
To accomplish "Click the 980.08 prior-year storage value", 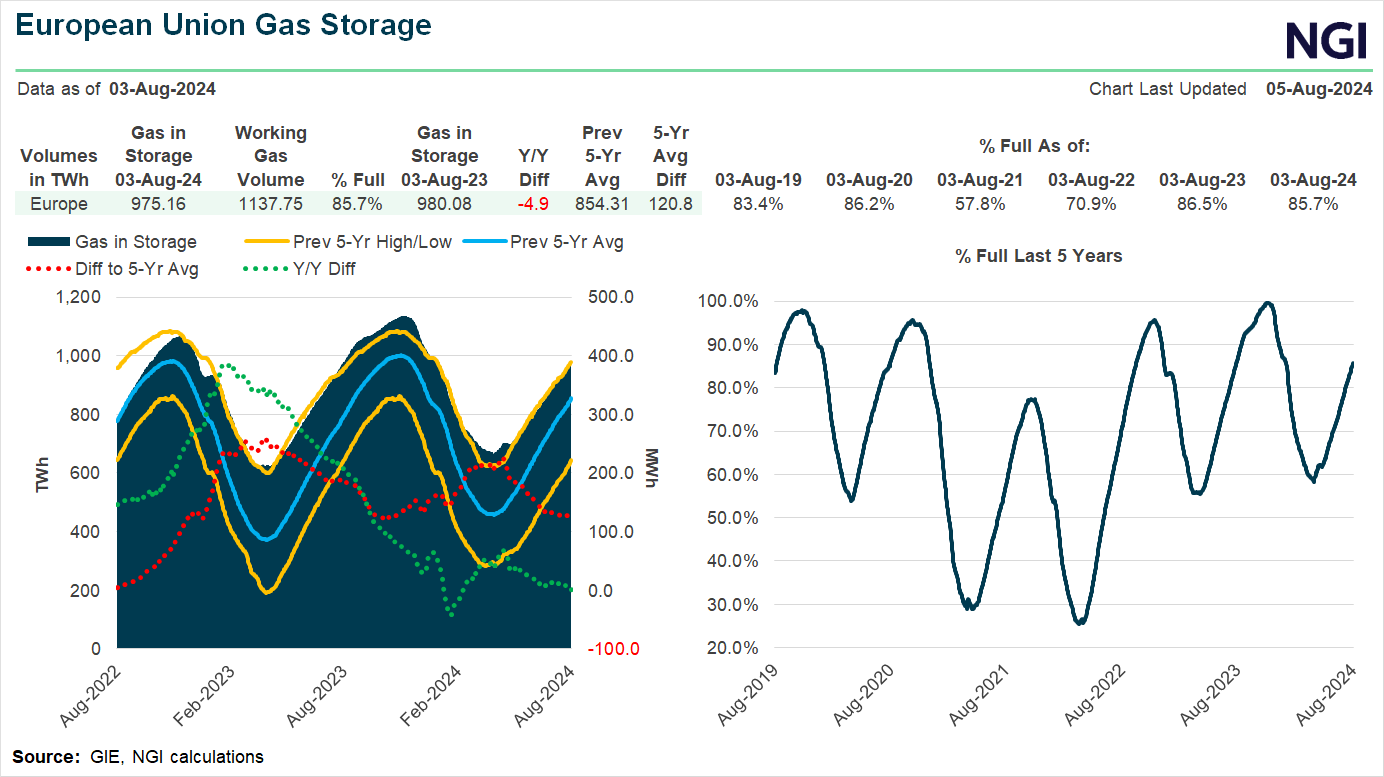I will click(444, 204).
